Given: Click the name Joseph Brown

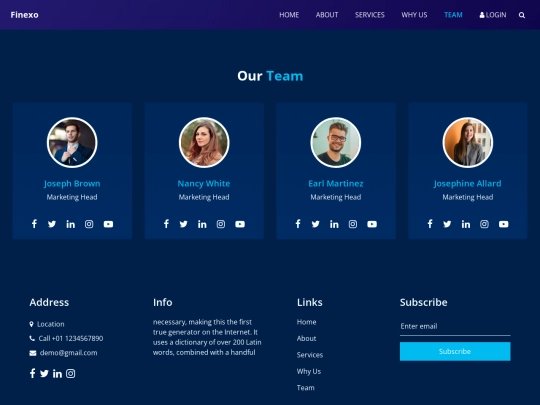Looking at the screenshot, I should coord(72,184).
